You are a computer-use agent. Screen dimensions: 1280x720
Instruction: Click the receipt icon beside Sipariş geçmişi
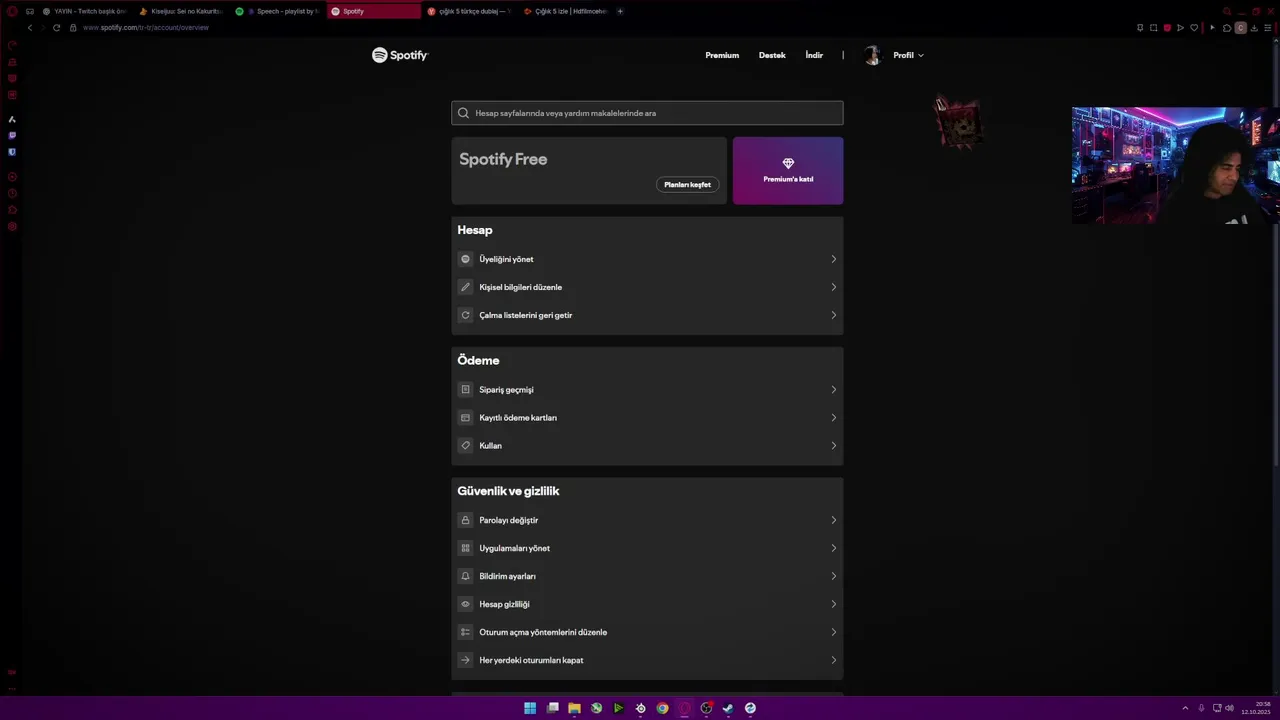(x=465, y=390)
